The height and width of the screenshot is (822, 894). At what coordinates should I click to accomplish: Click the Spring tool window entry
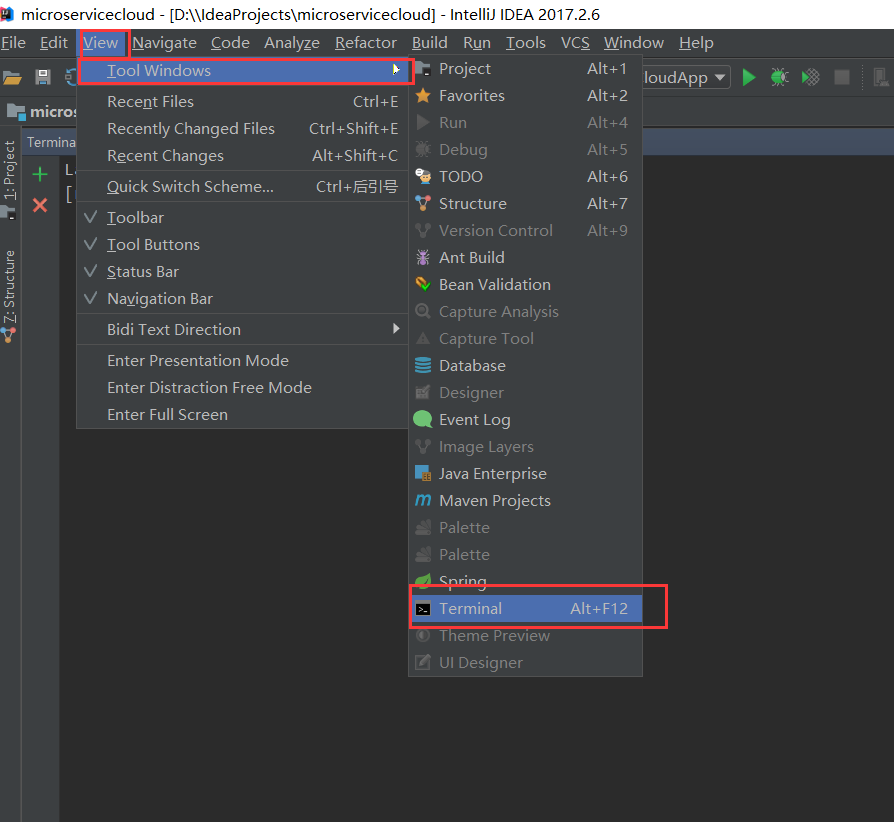tap(526, 581)
